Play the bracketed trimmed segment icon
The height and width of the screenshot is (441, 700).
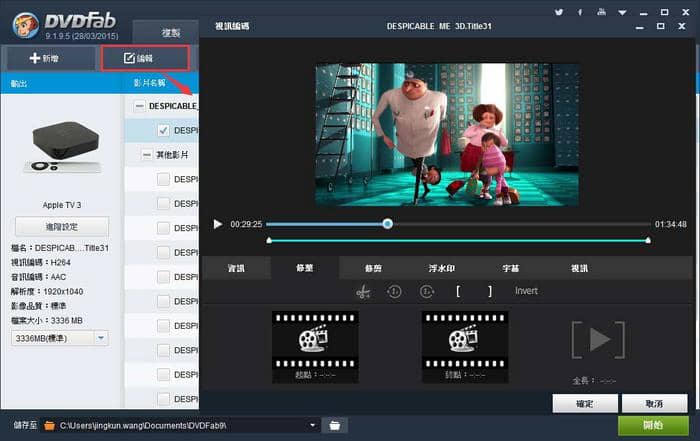coord(598,339)
